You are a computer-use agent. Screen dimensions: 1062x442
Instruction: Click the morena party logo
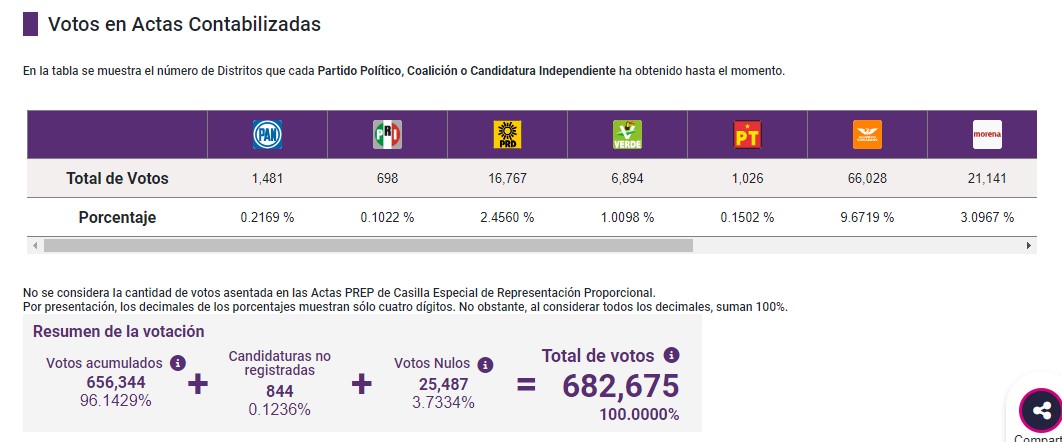pos(987,134)
